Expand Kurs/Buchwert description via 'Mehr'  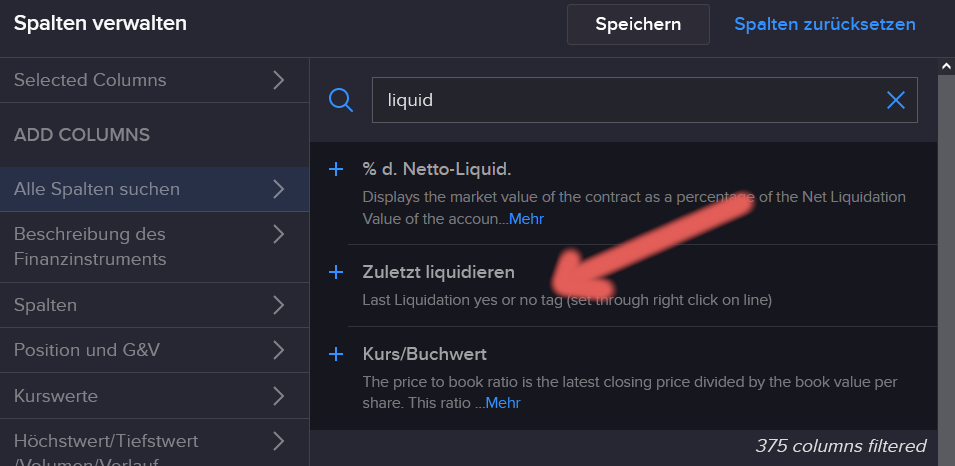click(503, 403)
